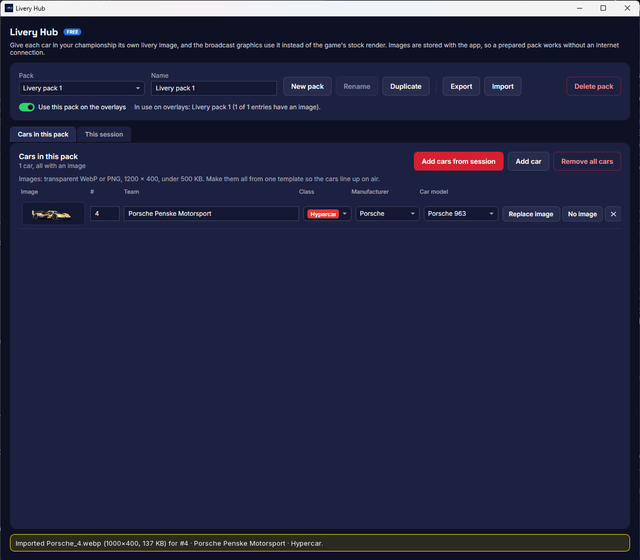Open the Hypercar class dropdown
640x560 pixels.
[x=327, y=214]
